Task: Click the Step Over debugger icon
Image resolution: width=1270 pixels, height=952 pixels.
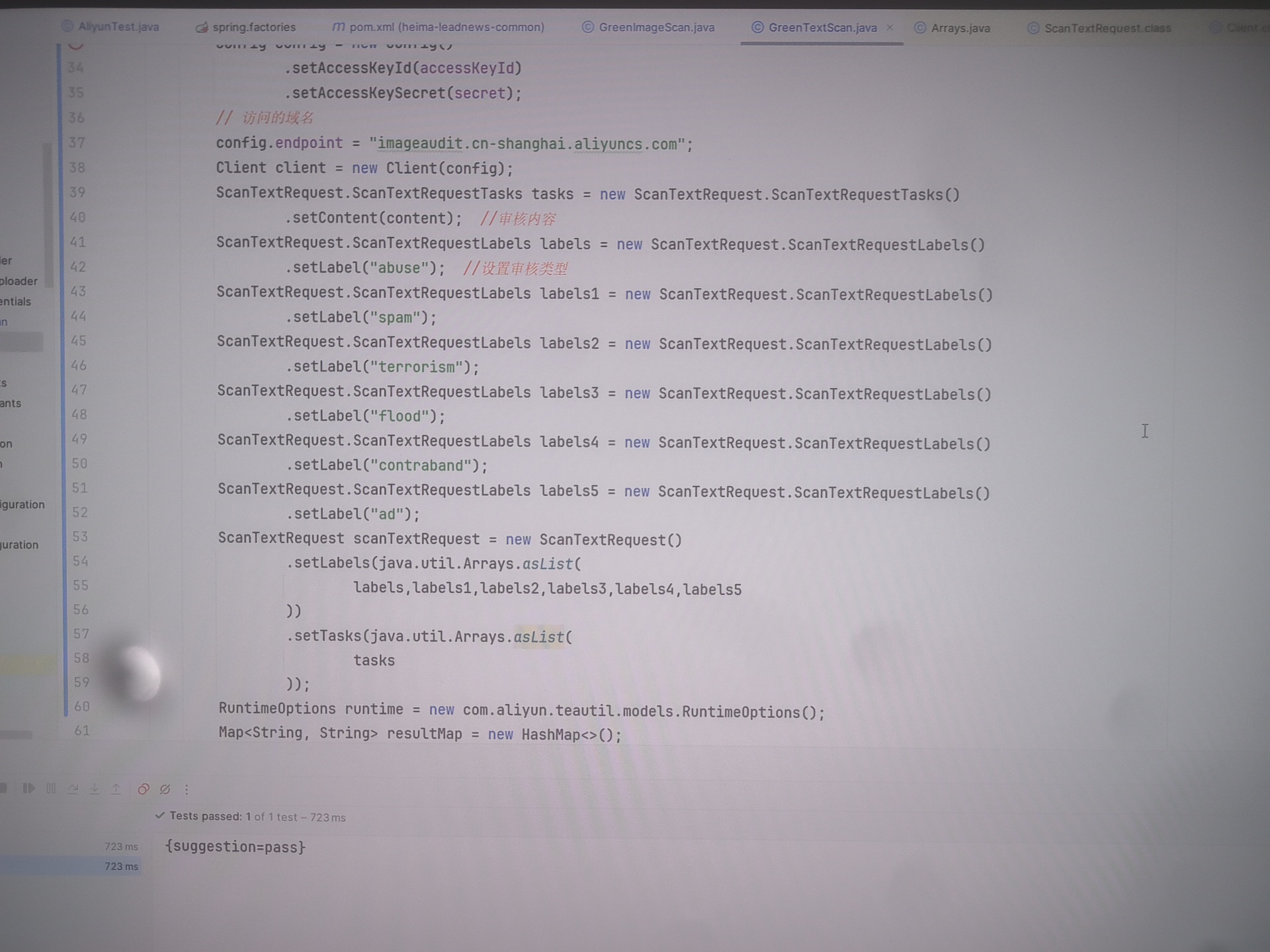Action: tap(73, 789)
